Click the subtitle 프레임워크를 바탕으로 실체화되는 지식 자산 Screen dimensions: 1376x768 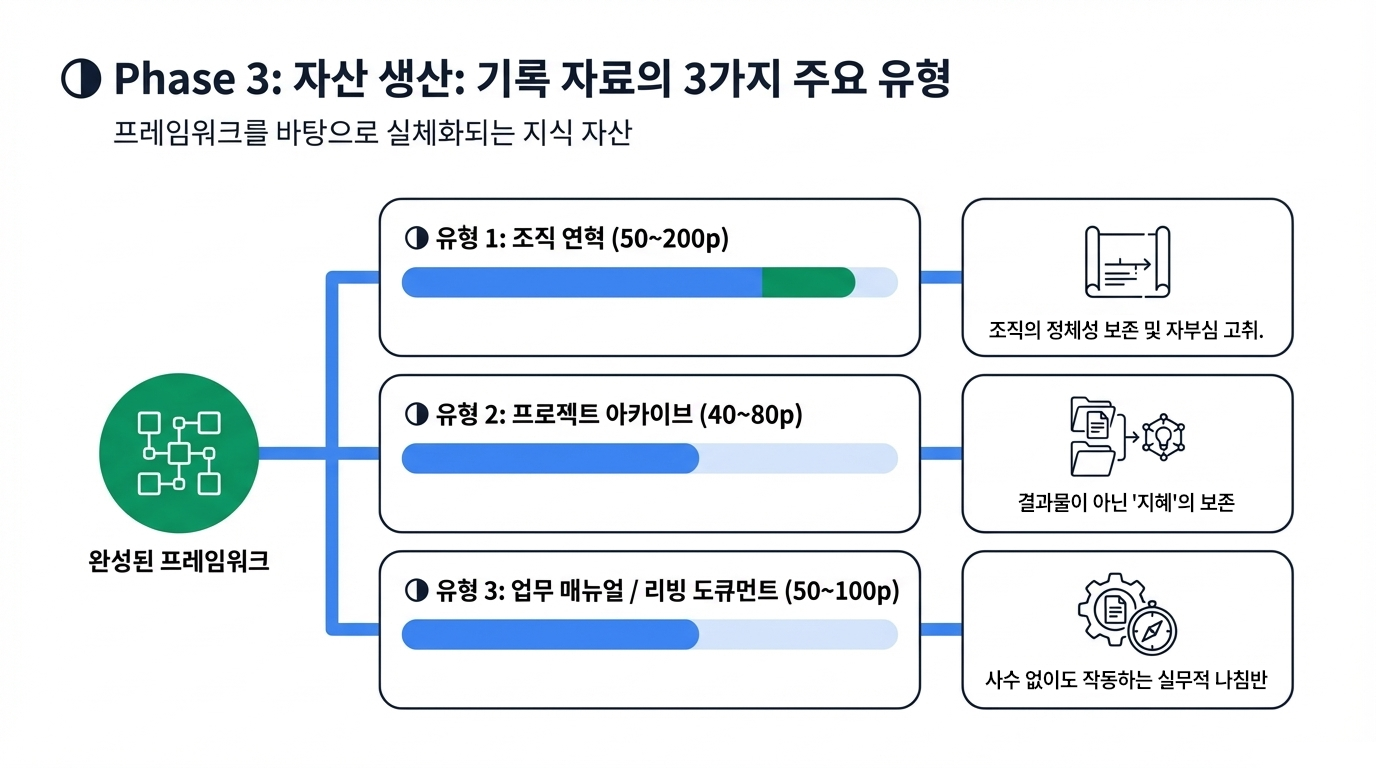click(x=374, y=134)
